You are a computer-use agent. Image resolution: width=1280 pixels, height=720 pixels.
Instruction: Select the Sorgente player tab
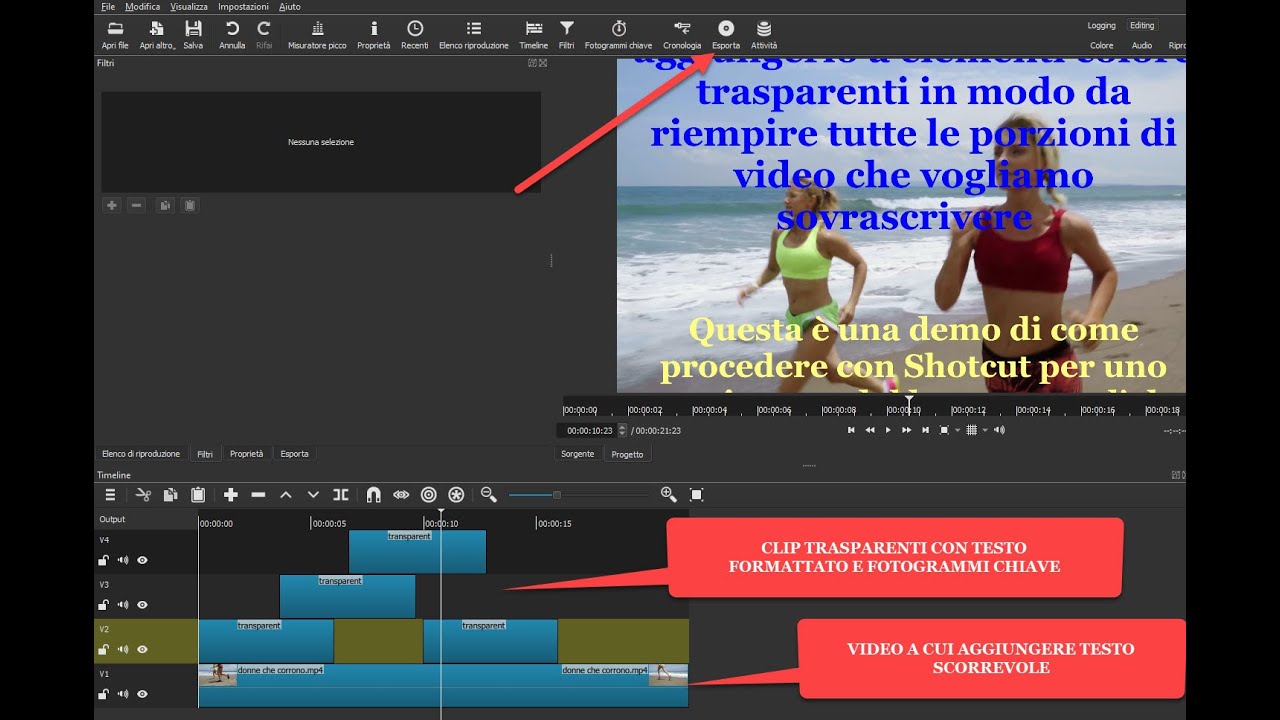[578, 454]
